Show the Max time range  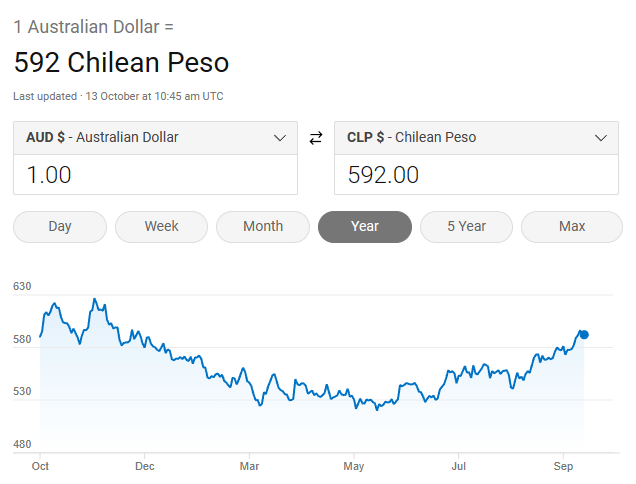tap(572, 226)
